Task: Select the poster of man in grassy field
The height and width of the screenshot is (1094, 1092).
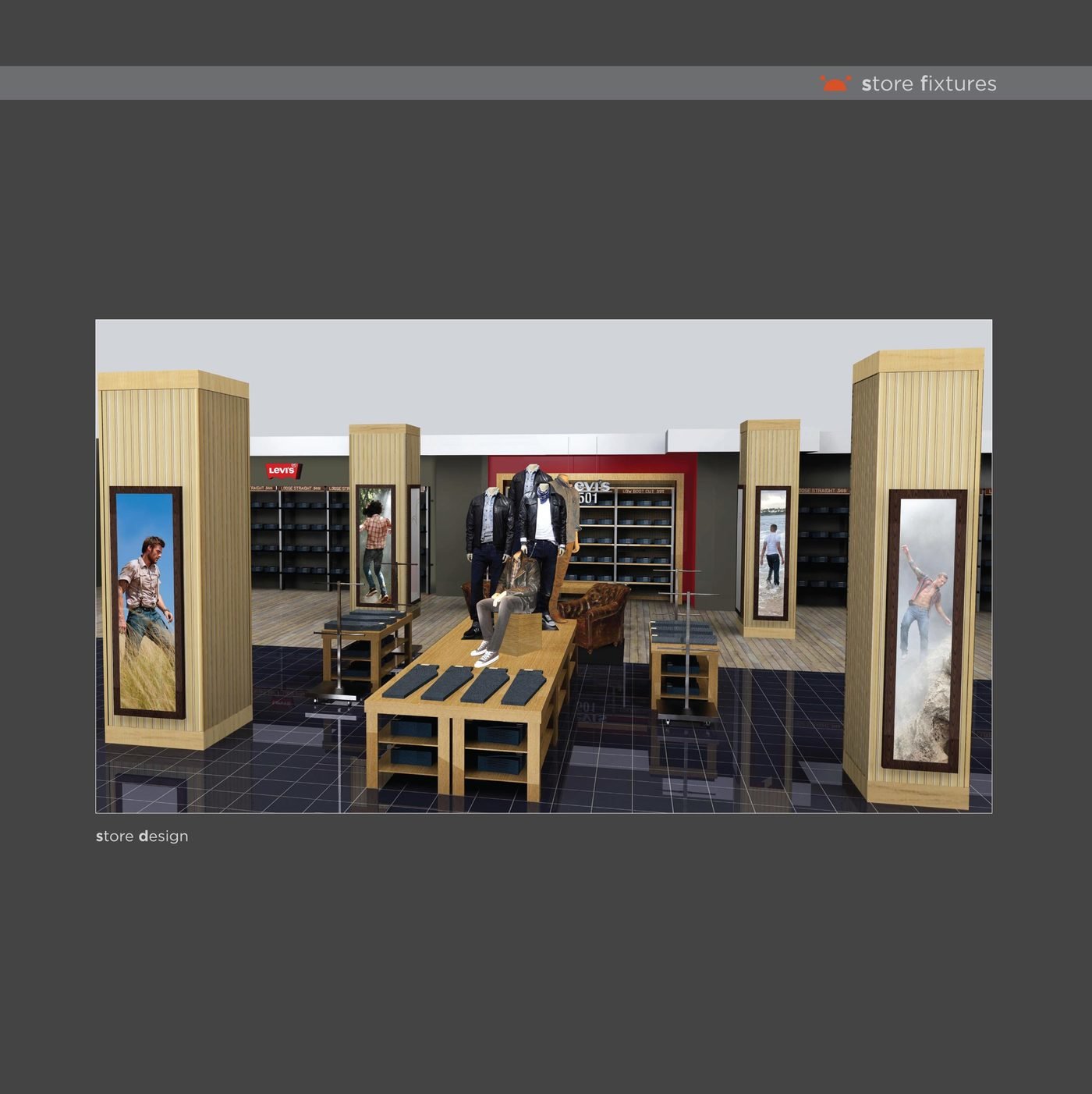Action: tap(146, 602)
